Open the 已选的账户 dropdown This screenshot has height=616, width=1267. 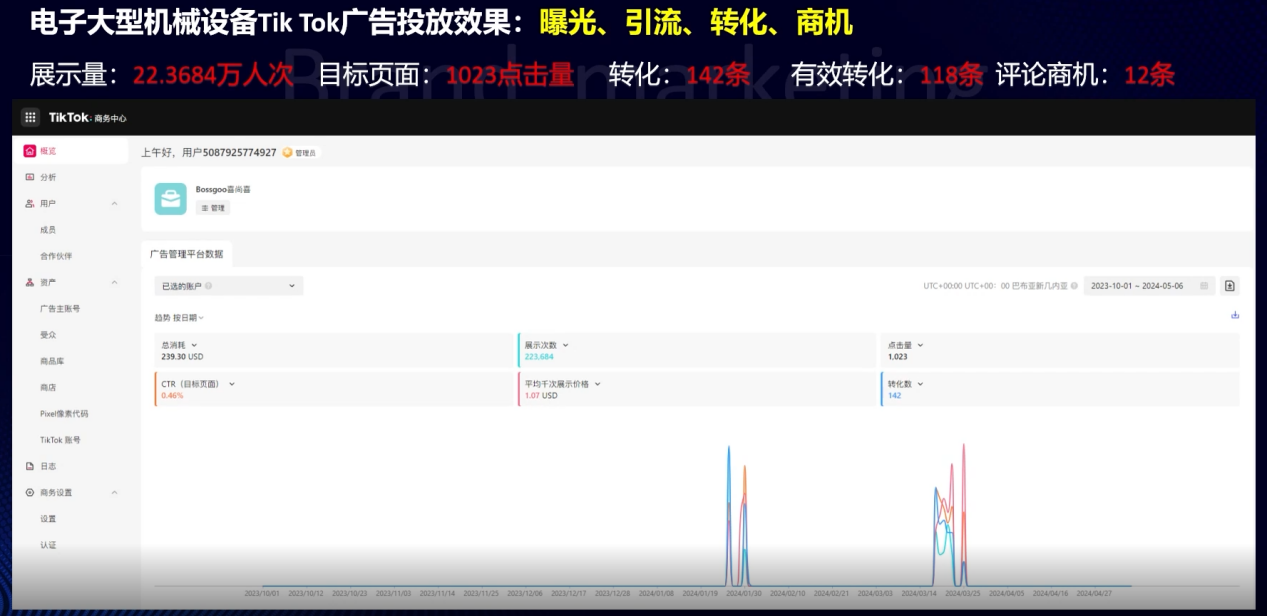(x=229, y=286)
